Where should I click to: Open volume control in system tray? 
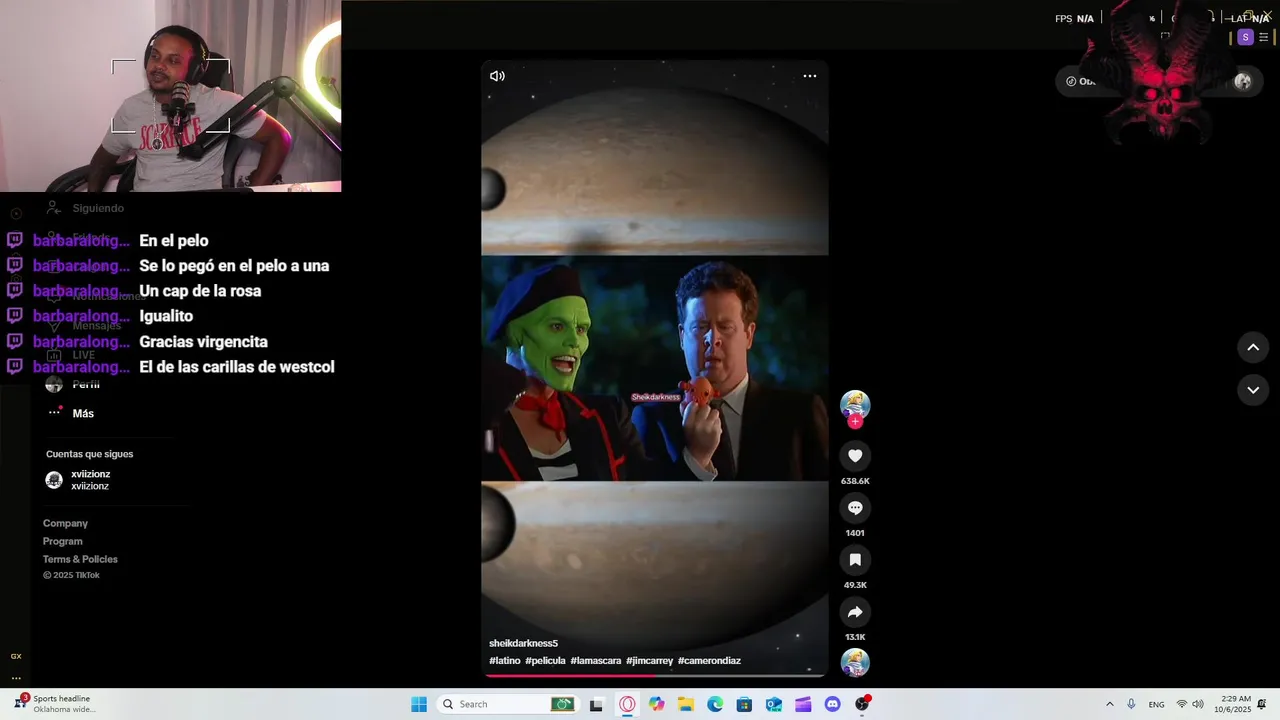1198,704
